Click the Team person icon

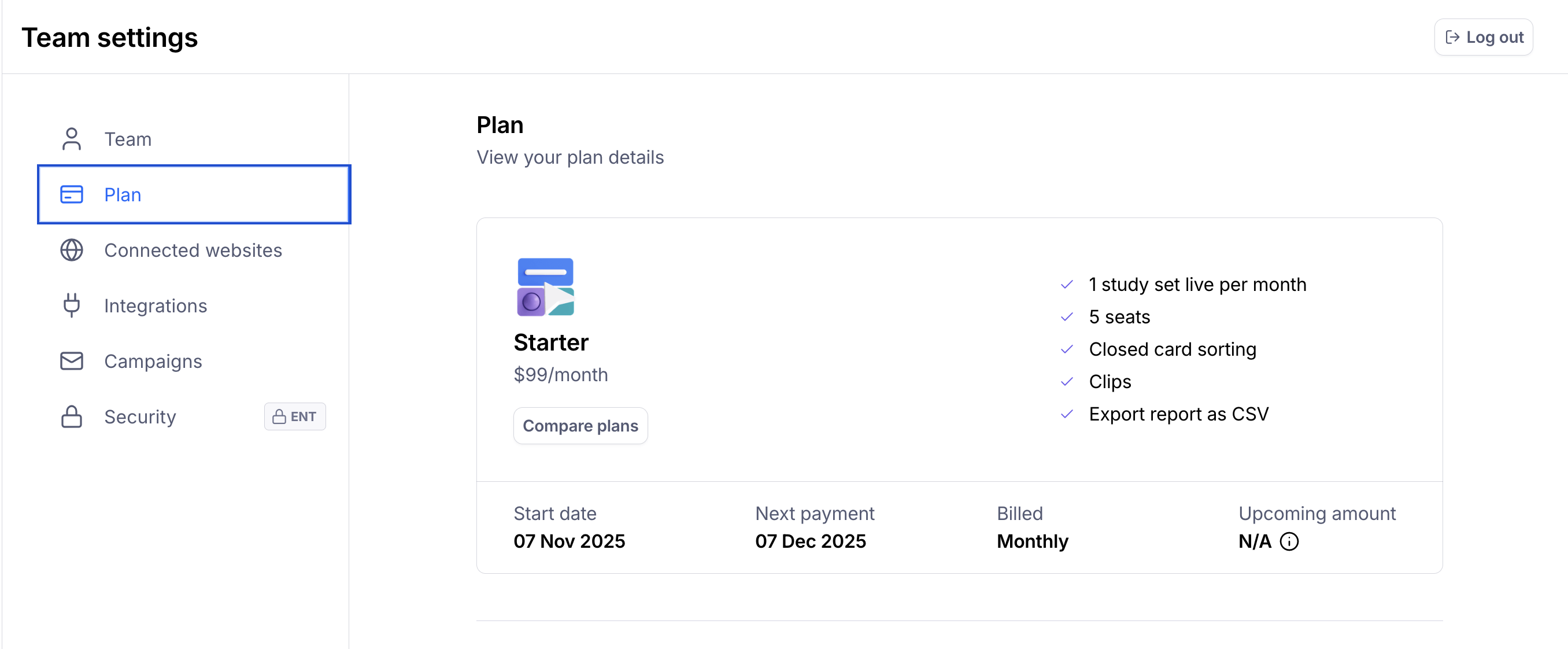pyautogui.click(x=71, y=139)
